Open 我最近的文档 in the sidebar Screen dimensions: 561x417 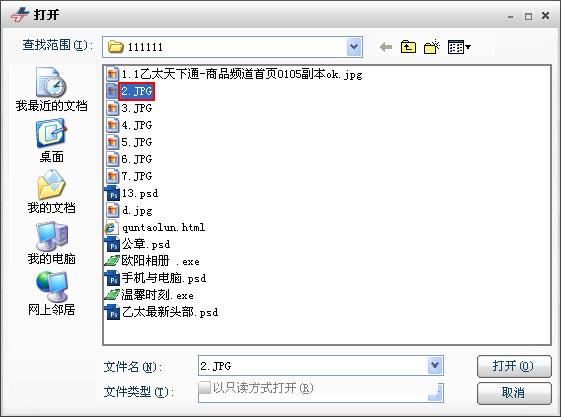(51, 89)
